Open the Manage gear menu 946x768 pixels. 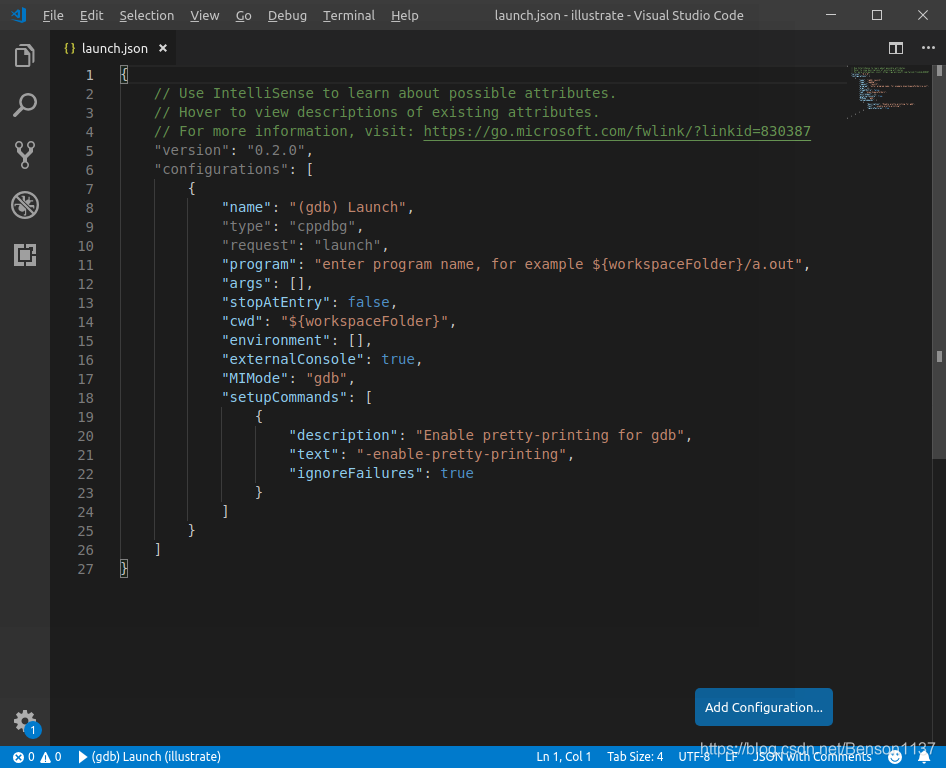point(25,722)
